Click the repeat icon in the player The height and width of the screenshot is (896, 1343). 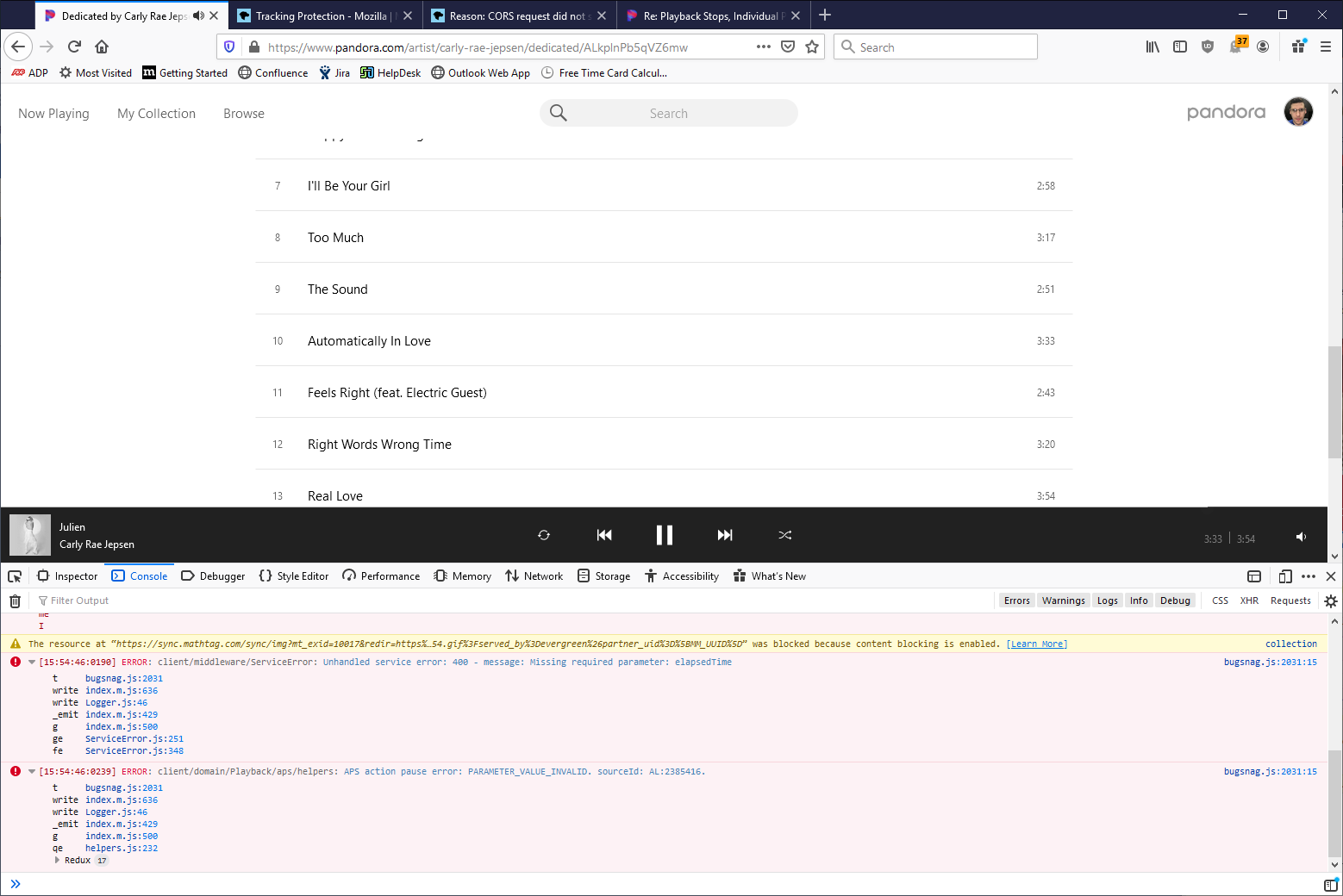coord(543,535)
